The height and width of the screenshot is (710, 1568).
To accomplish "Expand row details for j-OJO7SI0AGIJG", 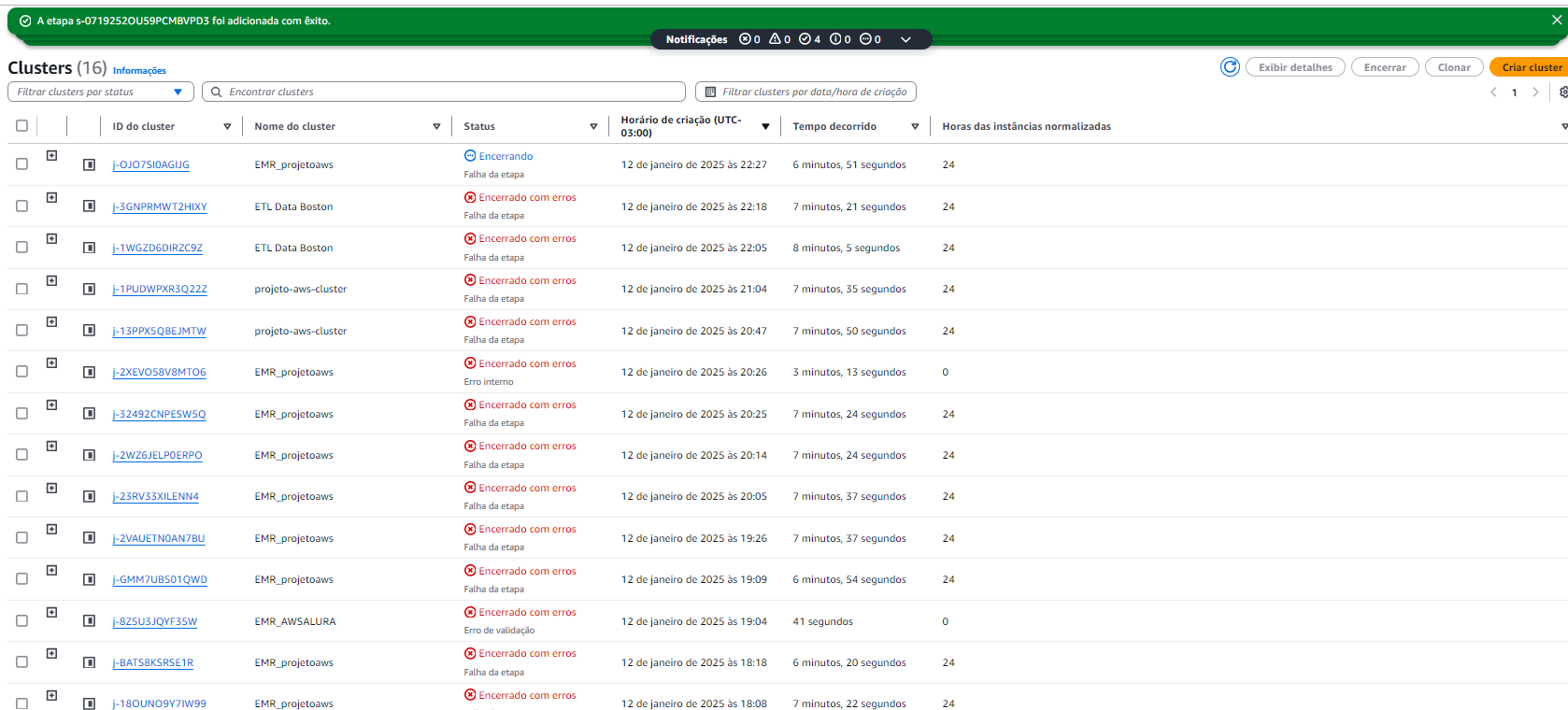I will click(x=51, y=156).
